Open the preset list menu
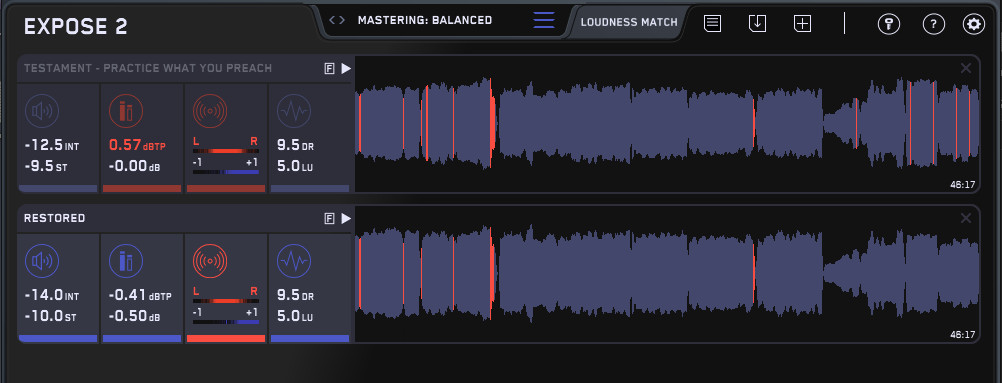 coord(544,20)
